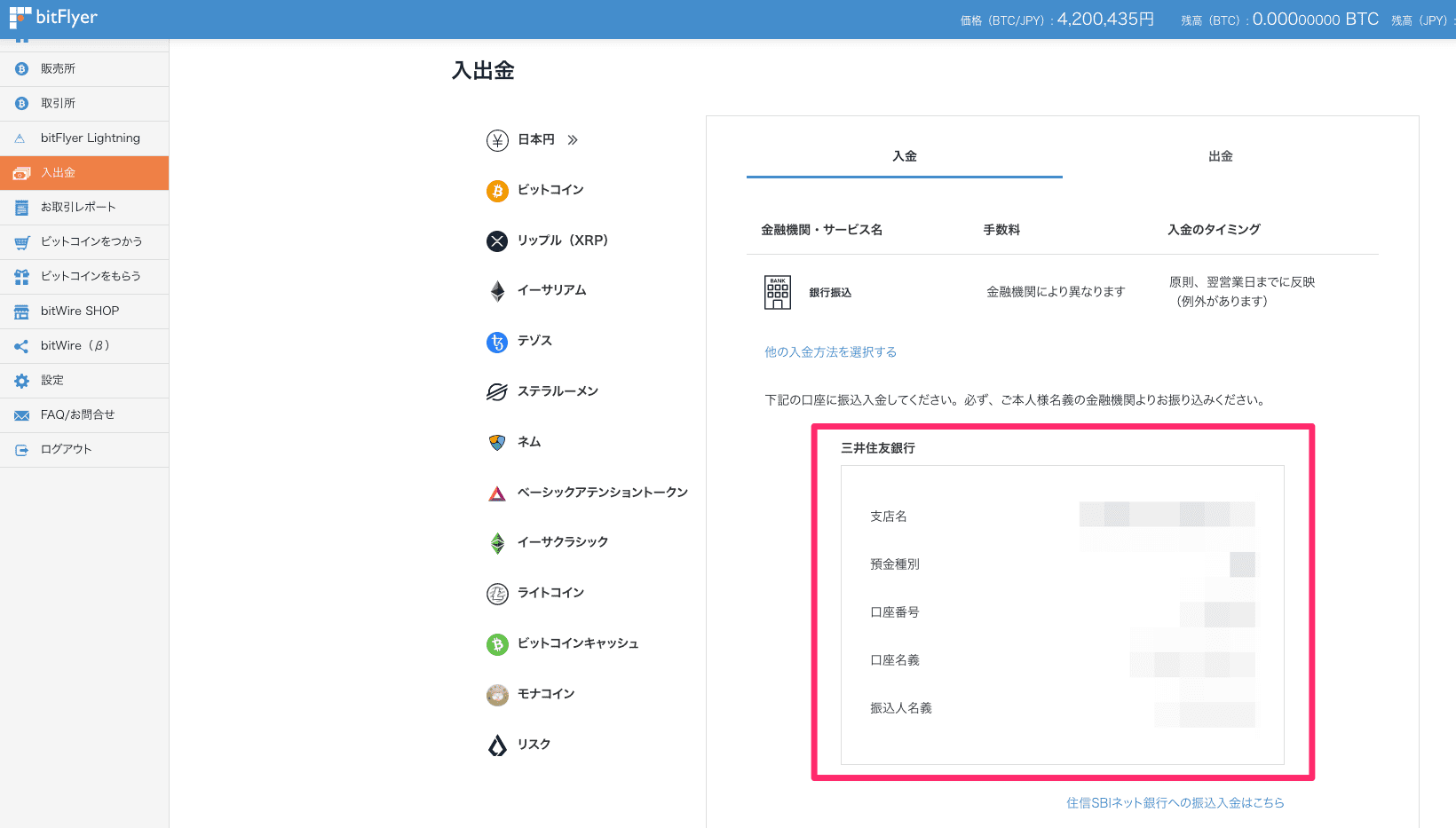The image size is (1456, 828).
Task: Select リスク currency
Action: coord(534,745)
